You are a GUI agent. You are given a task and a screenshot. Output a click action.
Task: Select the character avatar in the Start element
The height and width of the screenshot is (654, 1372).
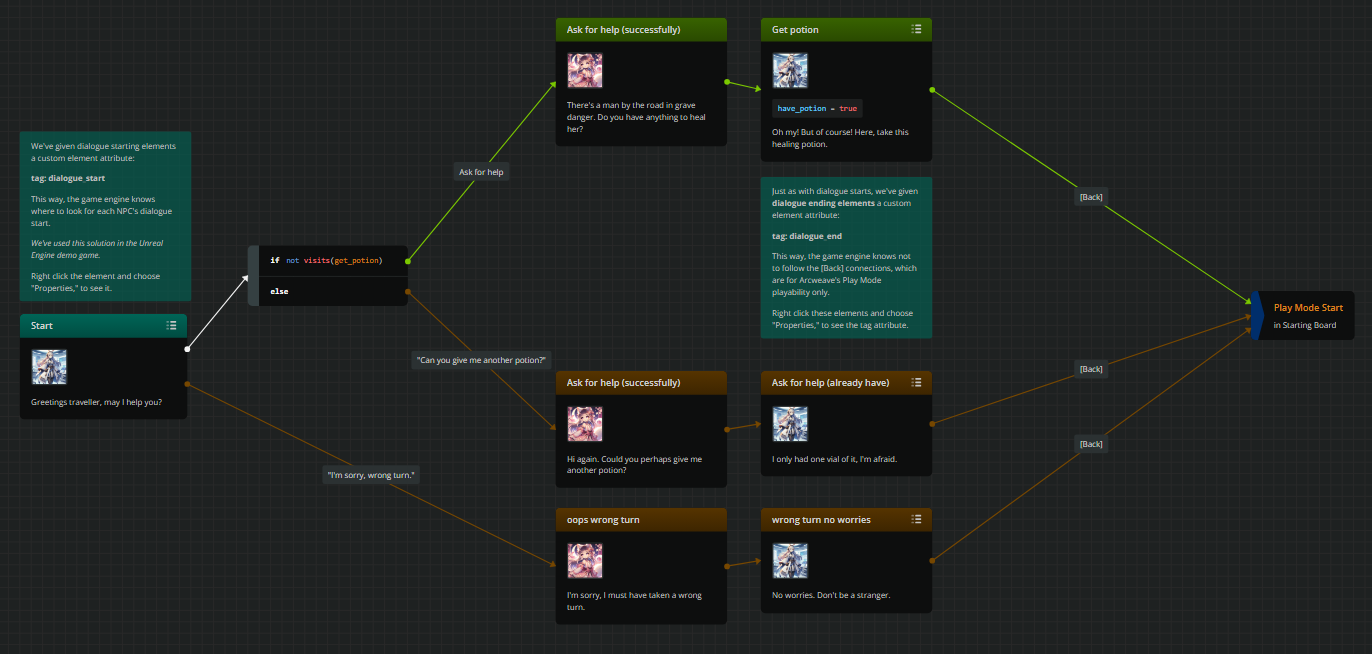point(50,367)
